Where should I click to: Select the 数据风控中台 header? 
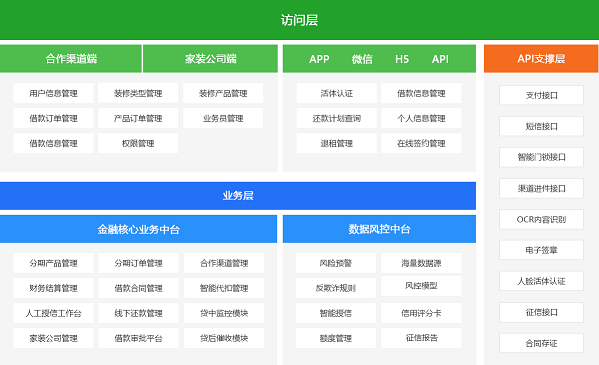point(379,229)
